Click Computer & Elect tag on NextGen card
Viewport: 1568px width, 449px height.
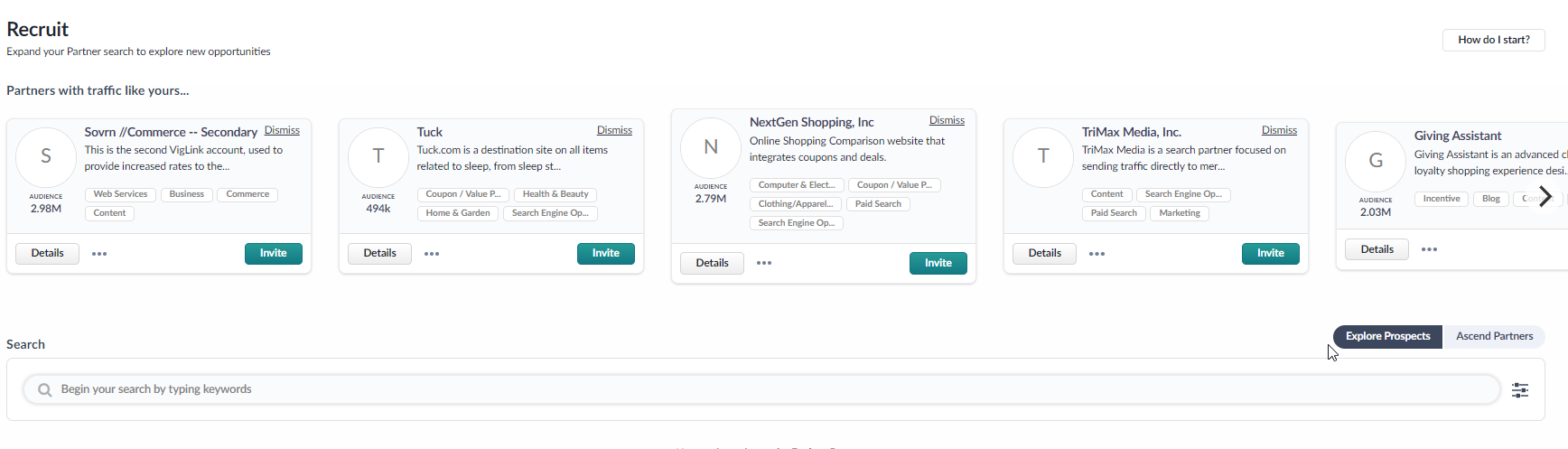[x=797, y=185]
